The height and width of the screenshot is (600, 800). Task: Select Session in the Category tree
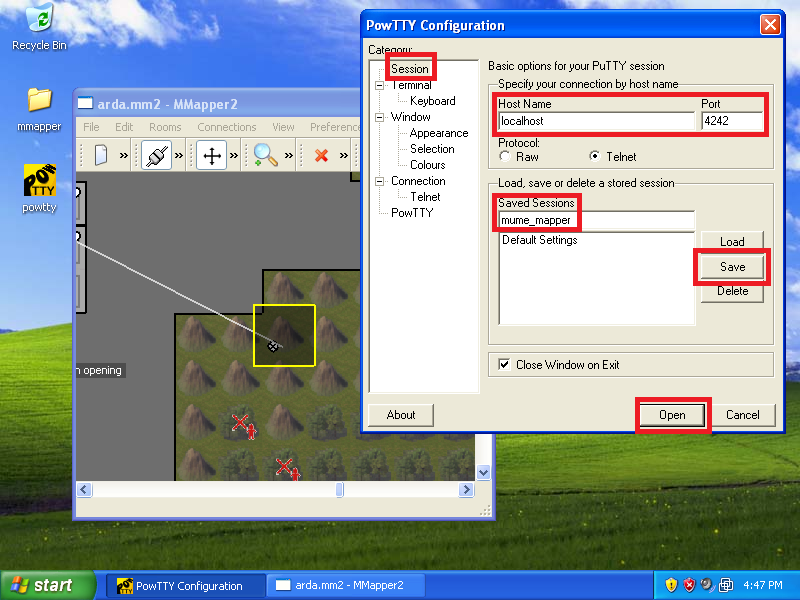coord(410,69)
